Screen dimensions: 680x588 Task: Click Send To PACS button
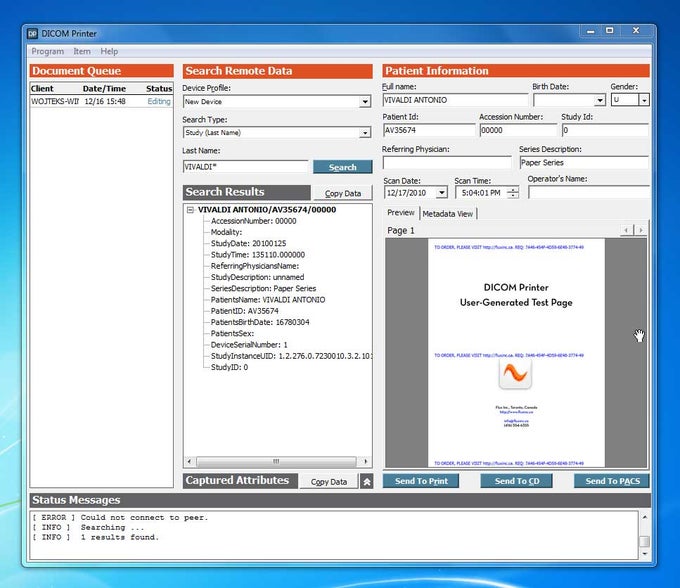(x=611, y=481)
